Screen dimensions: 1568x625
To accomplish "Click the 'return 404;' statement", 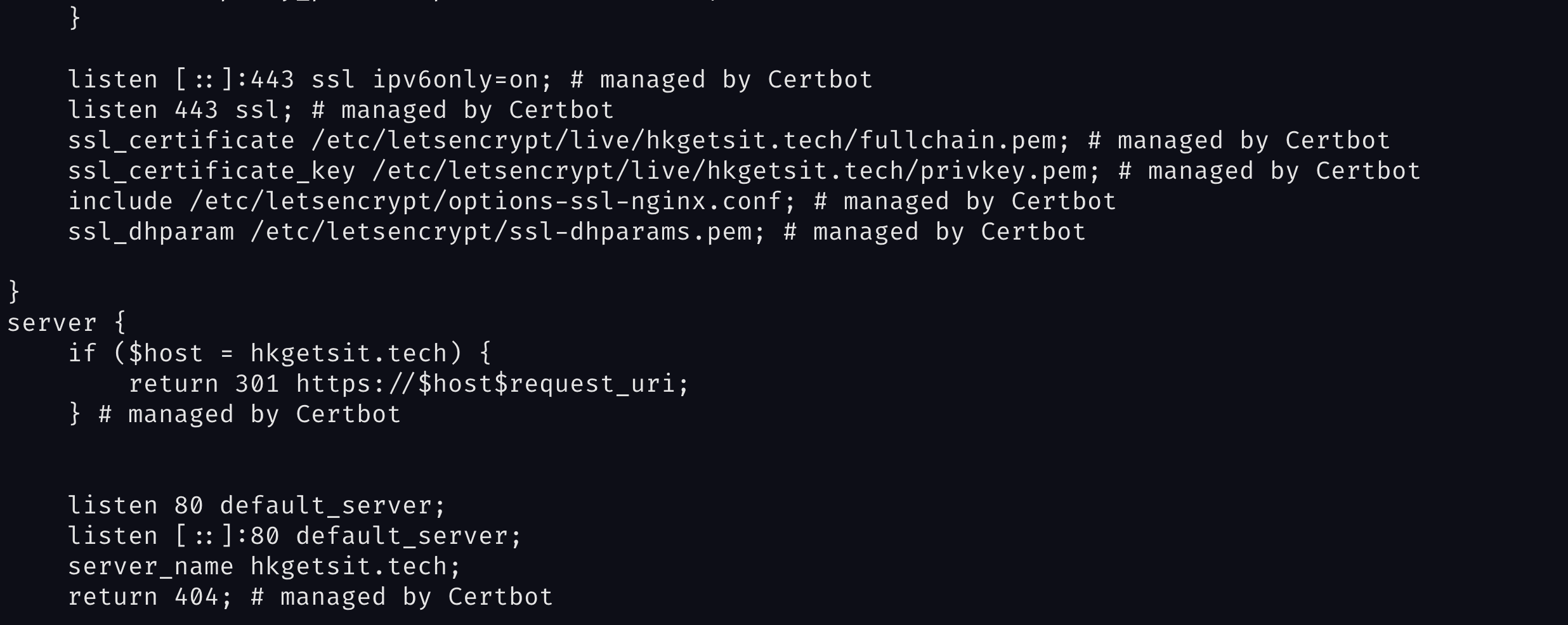I will [x=150, y=597].
